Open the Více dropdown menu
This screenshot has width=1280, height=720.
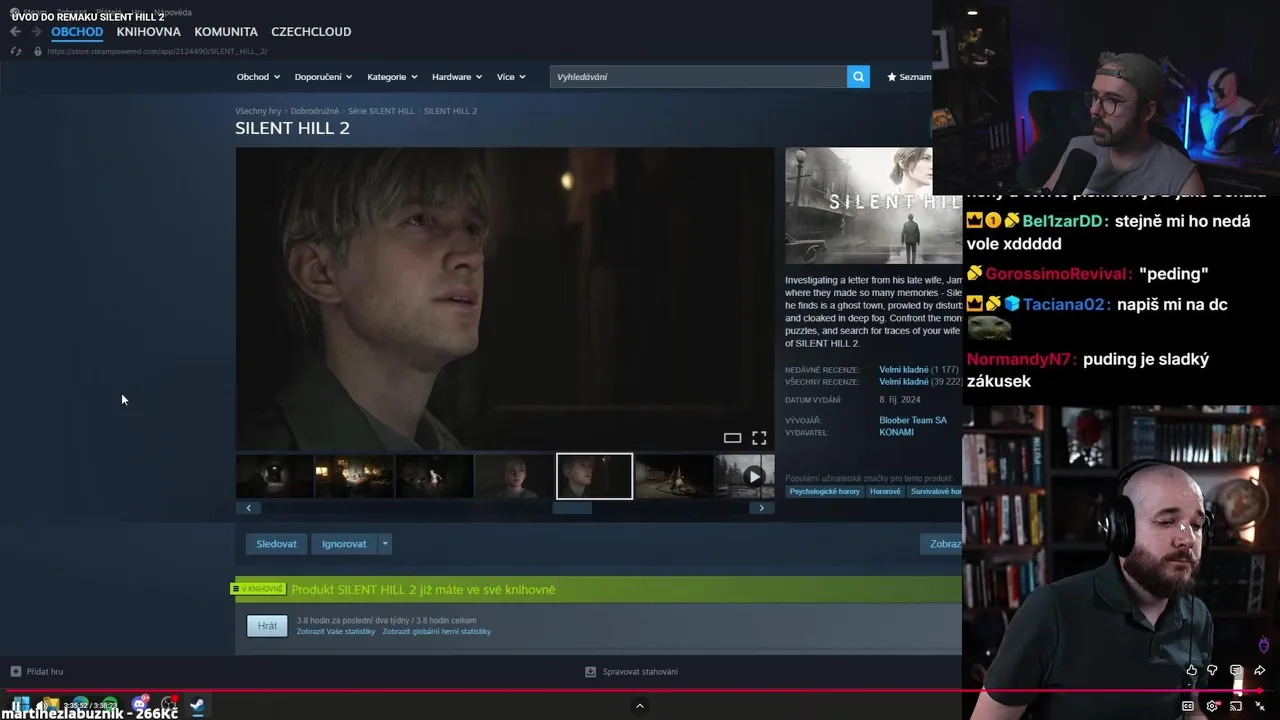point(511,77)
